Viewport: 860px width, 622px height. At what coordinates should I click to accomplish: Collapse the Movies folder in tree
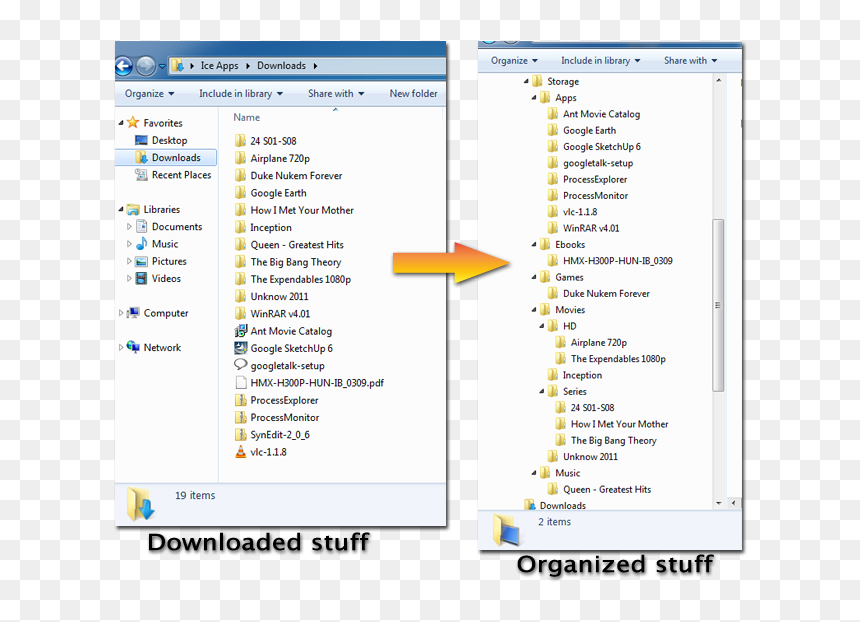tap(534, 310)
